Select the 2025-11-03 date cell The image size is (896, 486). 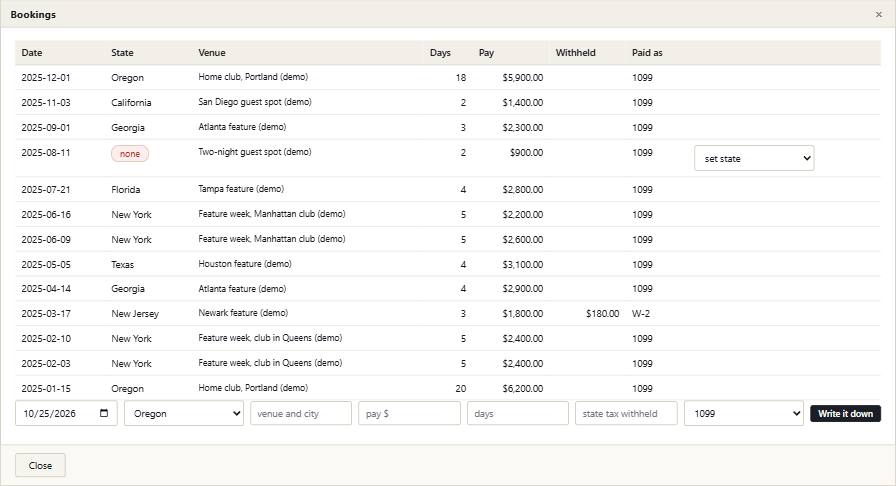coord(46,102)
